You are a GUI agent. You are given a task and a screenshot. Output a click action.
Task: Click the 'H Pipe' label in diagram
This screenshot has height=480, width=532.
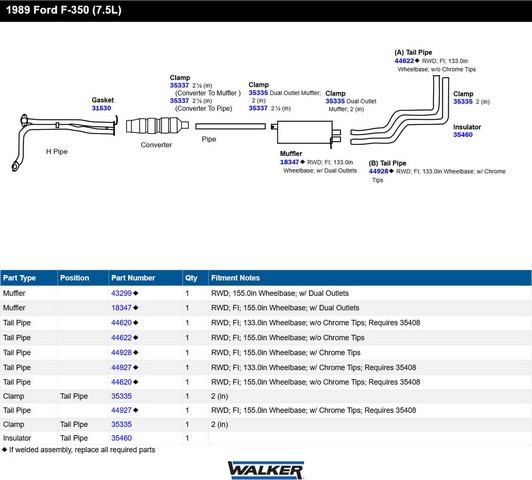tap(57, 152)
